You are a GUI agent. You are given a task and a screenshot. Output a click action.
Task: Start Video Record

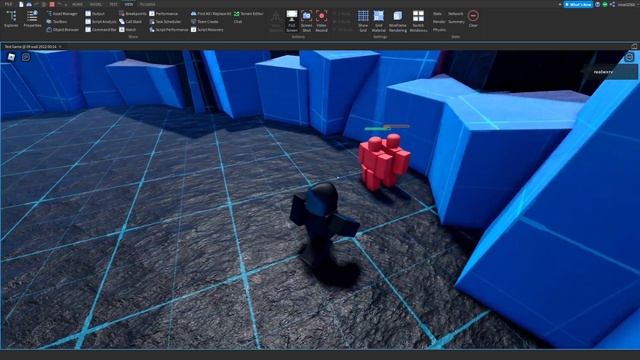322,21
